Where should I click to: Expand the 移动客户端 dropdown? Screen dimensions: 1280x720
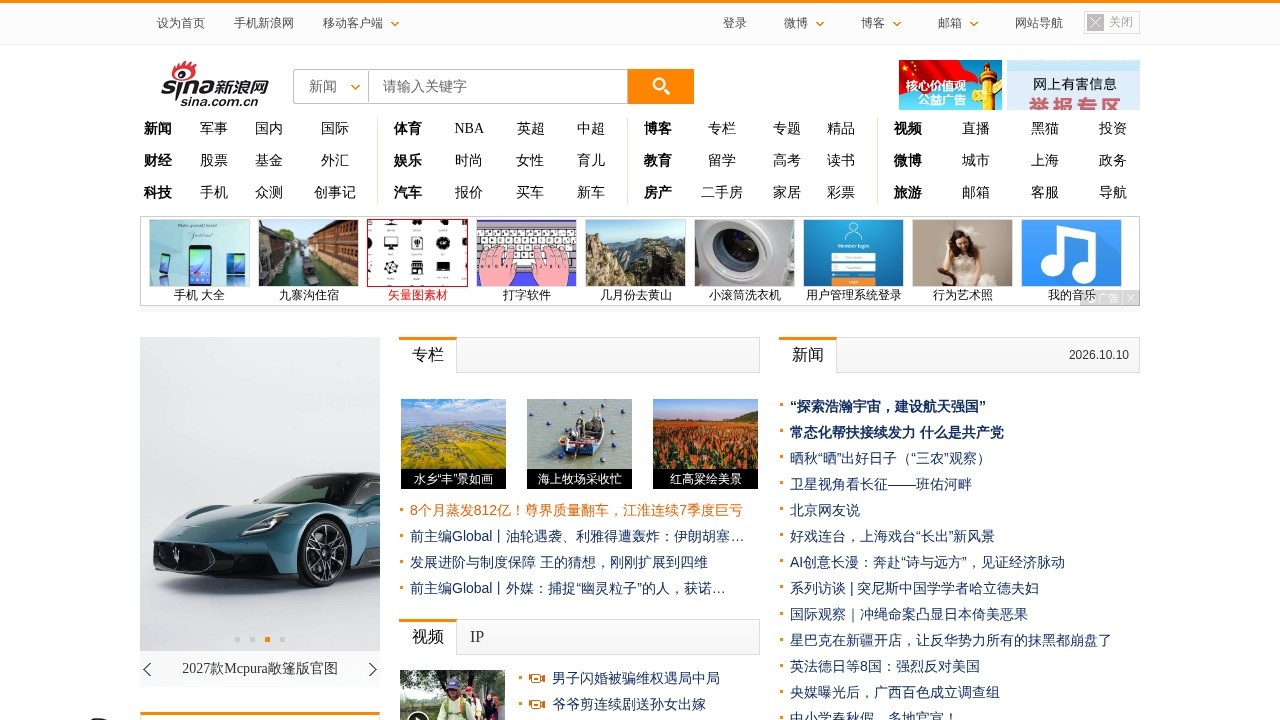(x=361, y=23)
